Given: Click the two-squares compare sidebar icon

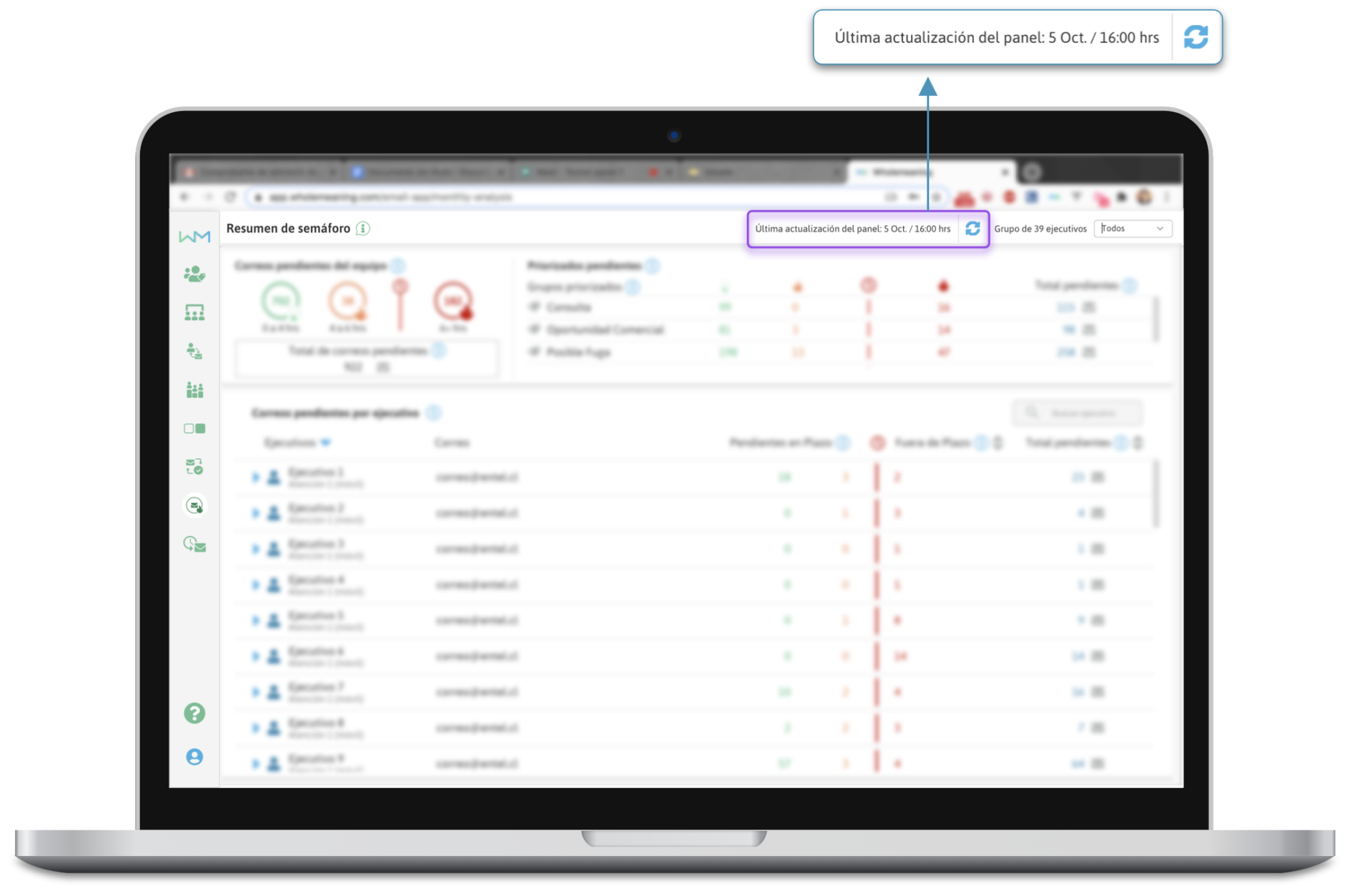Looking at the screenshot, I should point(194,429).
